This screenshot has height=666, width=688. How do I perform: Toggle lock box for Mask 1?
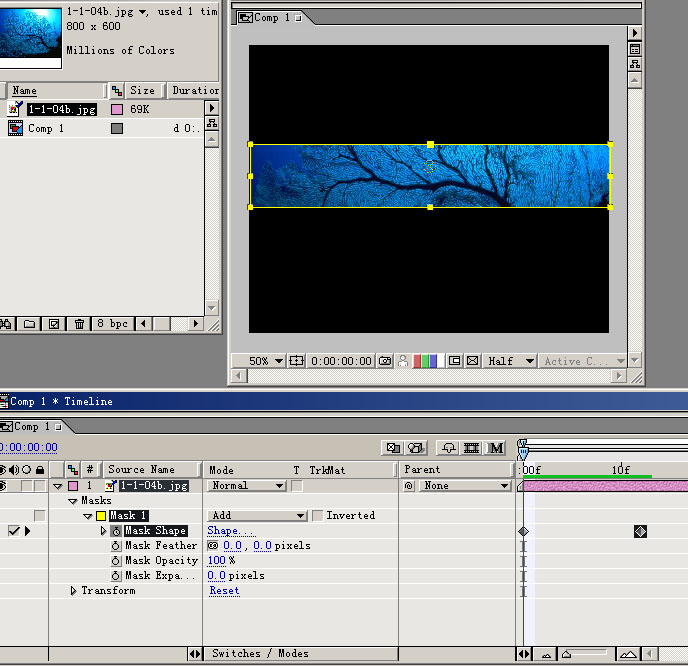tap(39, 516)
